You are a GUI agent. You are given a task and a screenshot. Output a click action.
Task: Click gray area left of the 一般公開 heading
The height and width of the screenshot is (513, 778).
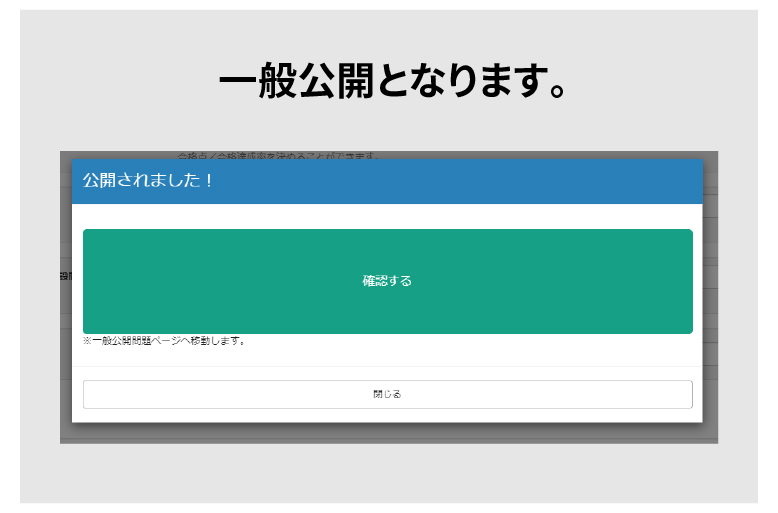pyautogui.click(x=110, y=82)
